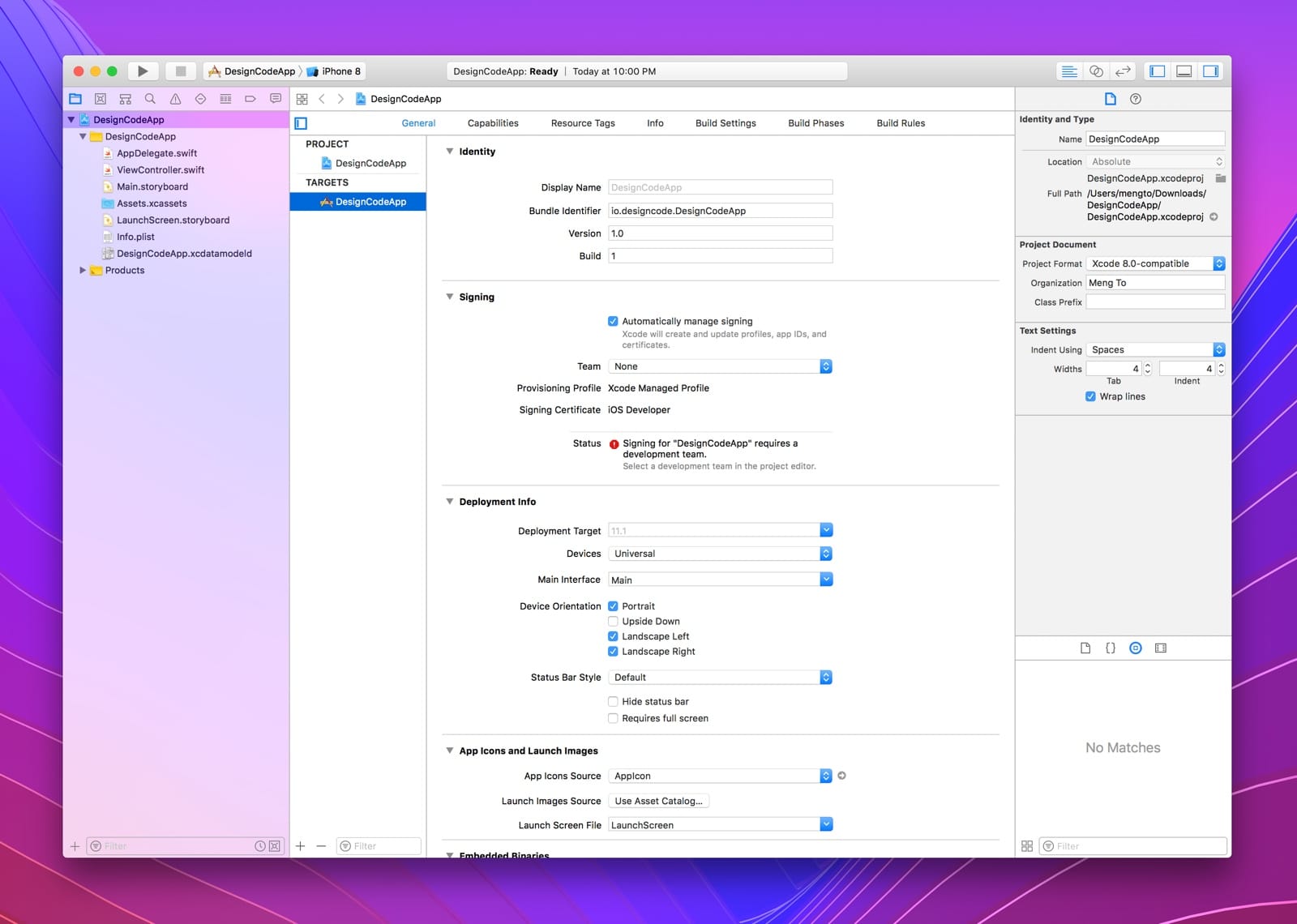Uncheck Landscape Right orientation
The height and width of the screenshot is (924, 1297).
point(613,652)
